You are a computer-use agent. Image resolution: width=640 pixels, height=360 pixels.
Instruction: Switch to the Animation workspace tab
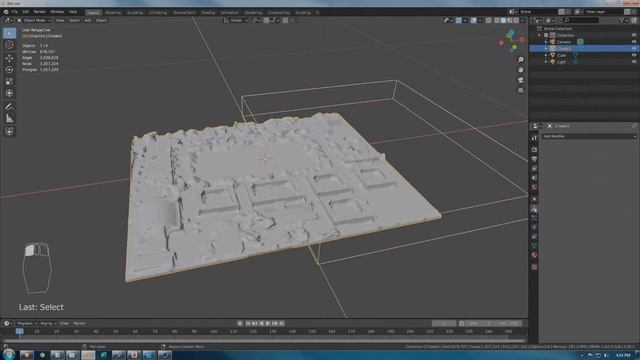click(229, 12)
